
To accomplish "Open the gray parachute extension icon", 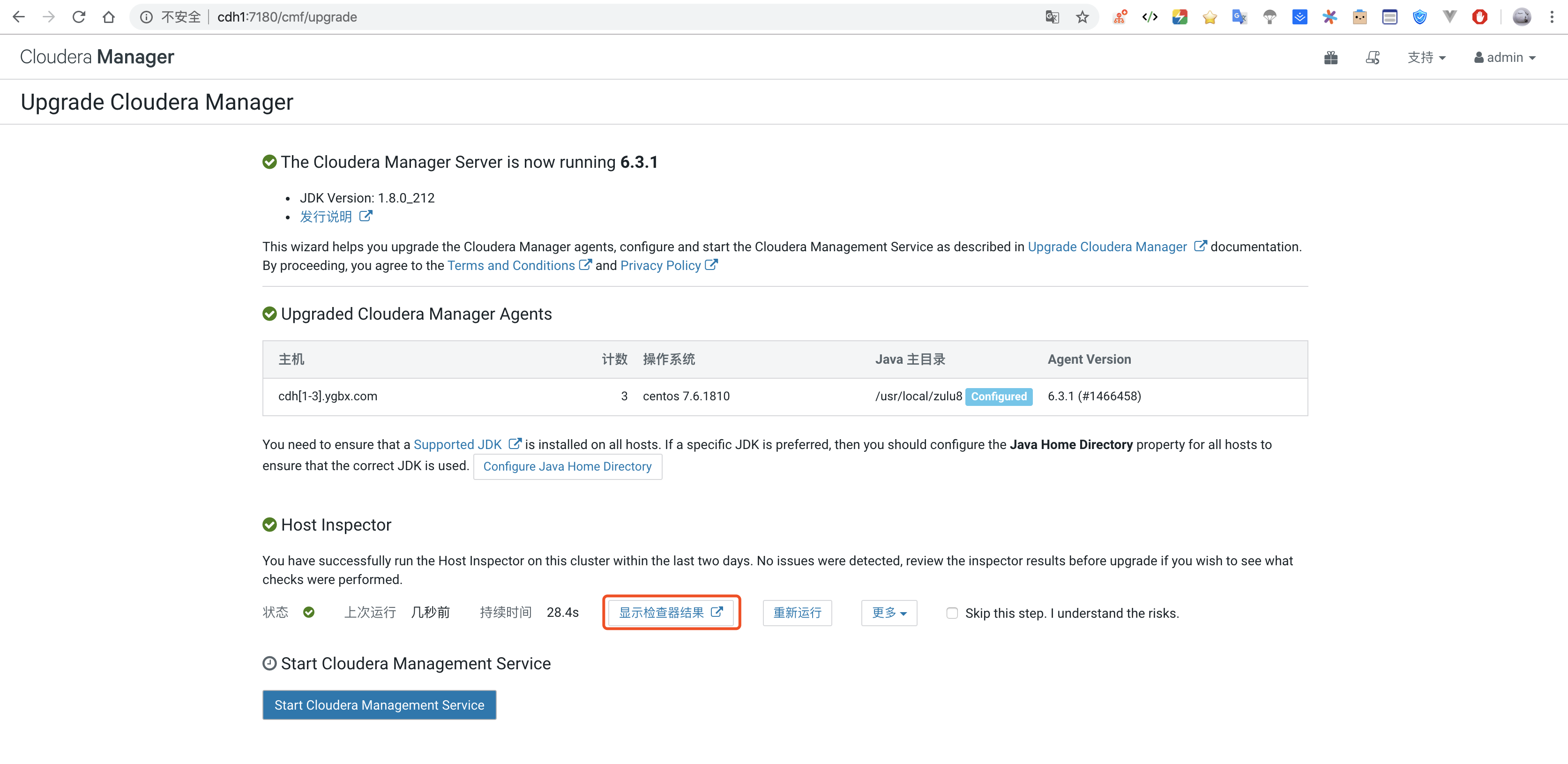I will point(1270,17).
